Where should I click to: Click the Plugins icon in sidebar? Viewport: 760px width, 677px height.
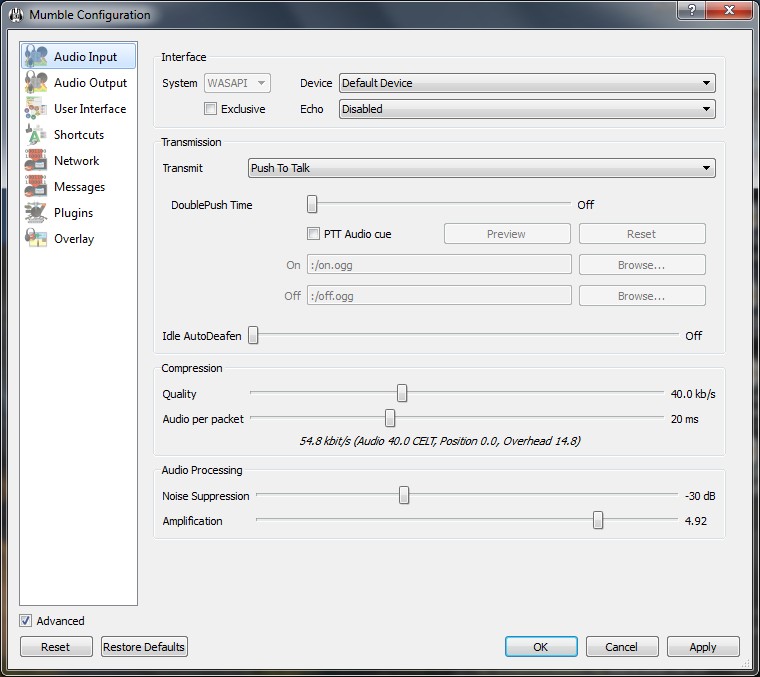36,213
